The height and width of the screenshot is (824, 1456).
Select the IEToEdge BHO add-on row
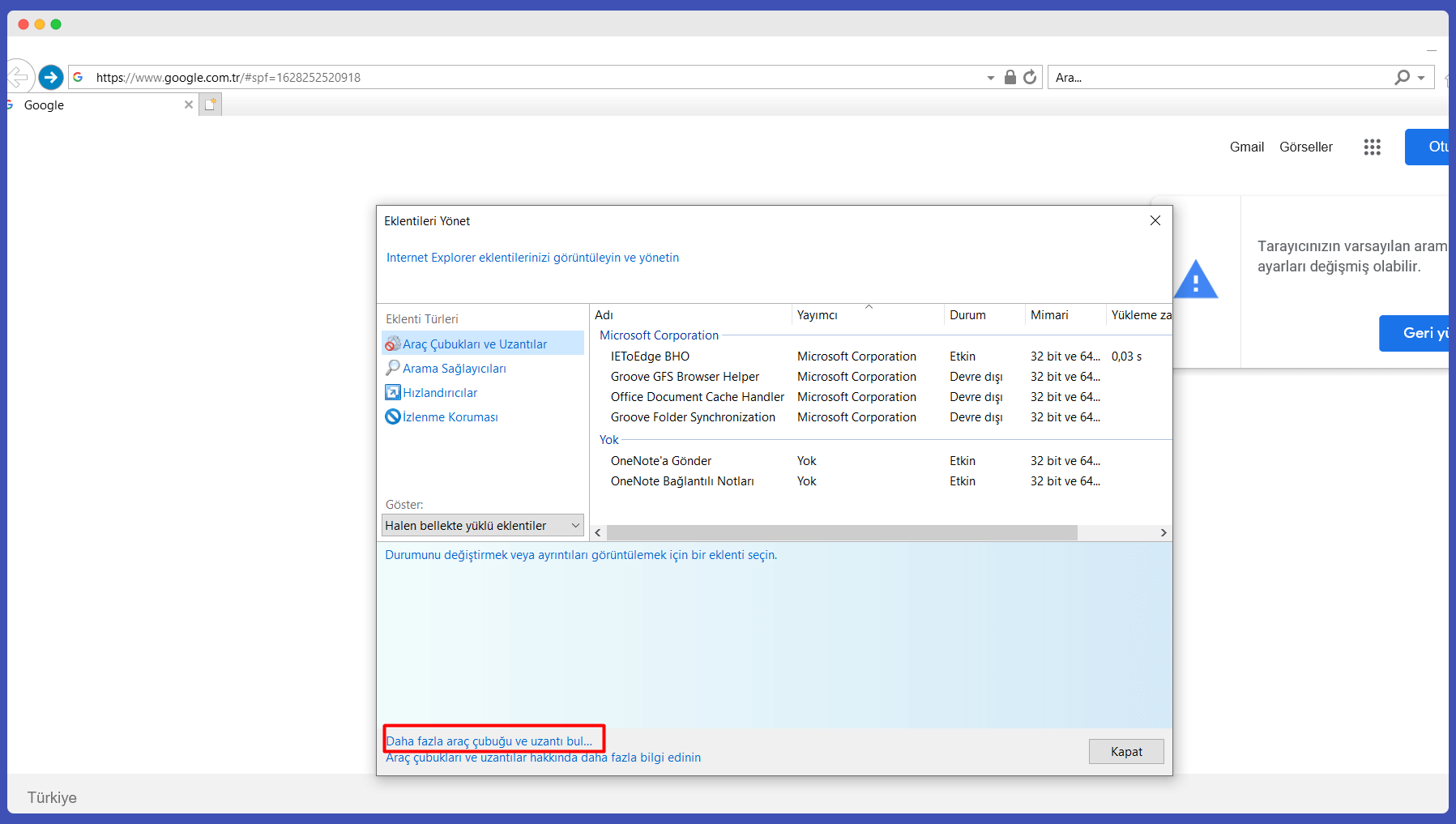coord(881,356)
